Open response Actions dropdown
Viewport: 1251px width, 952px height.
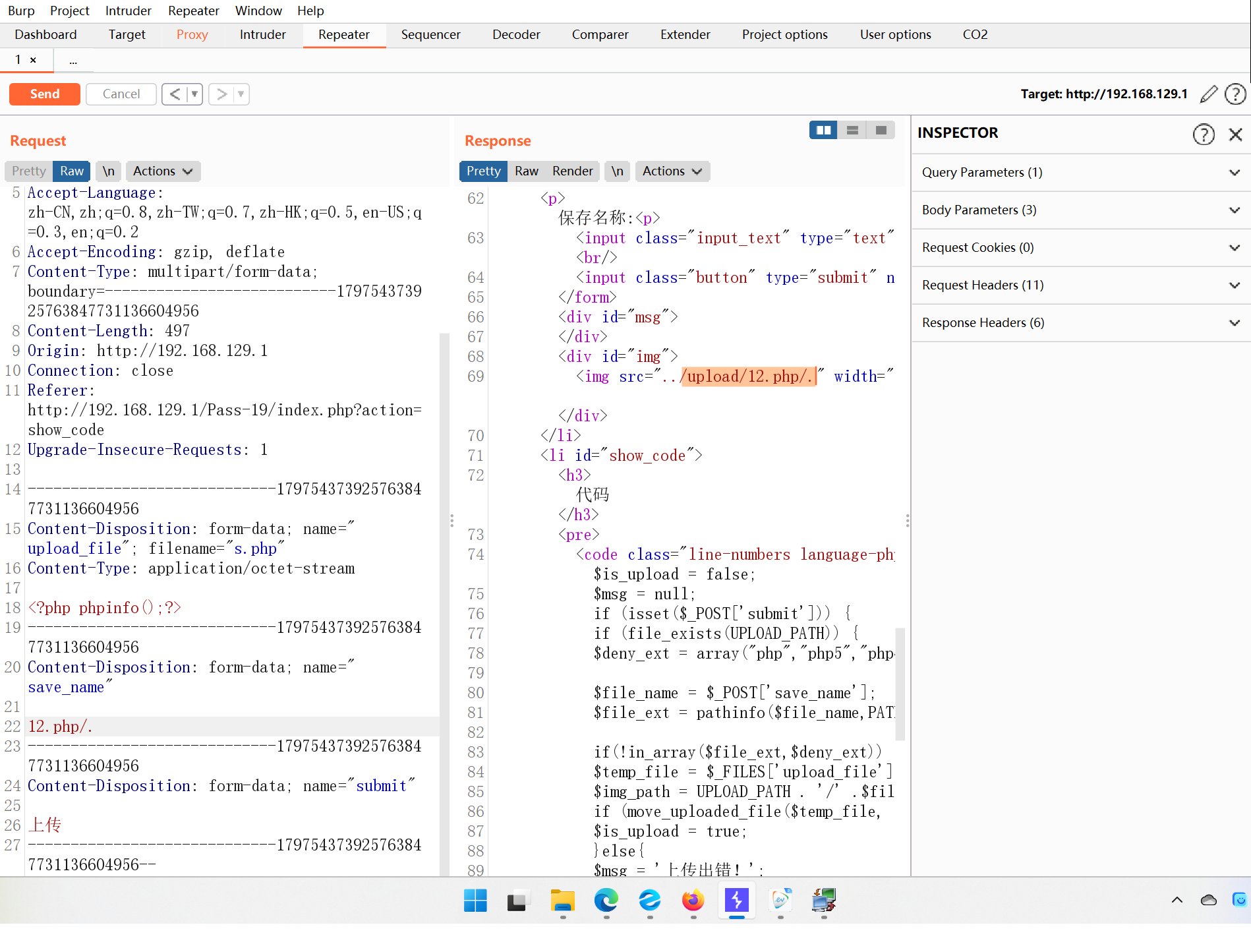point(672,171)
